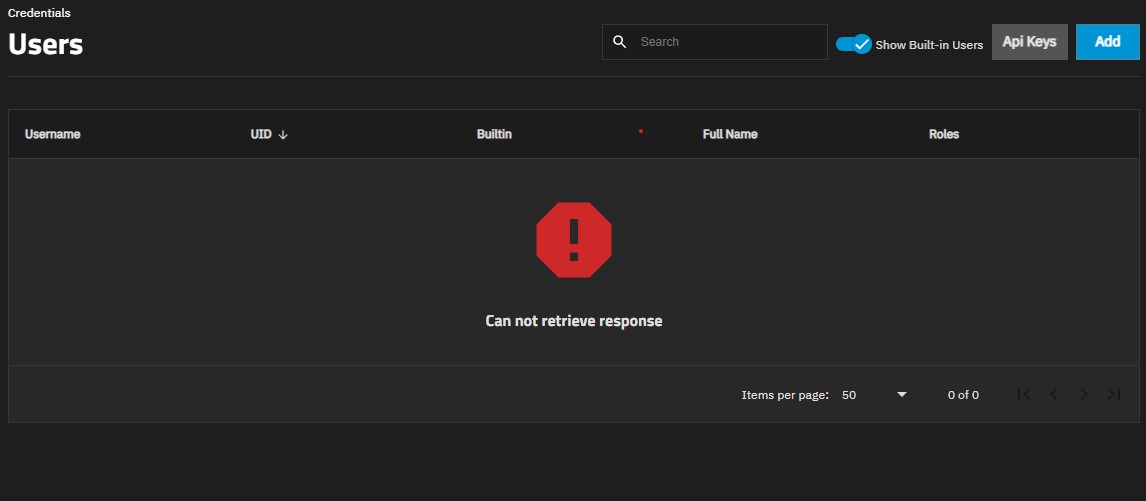The image size is (1146, 501).
Task: Click the Credentials breadcrumb text
Action: point(39,13)
